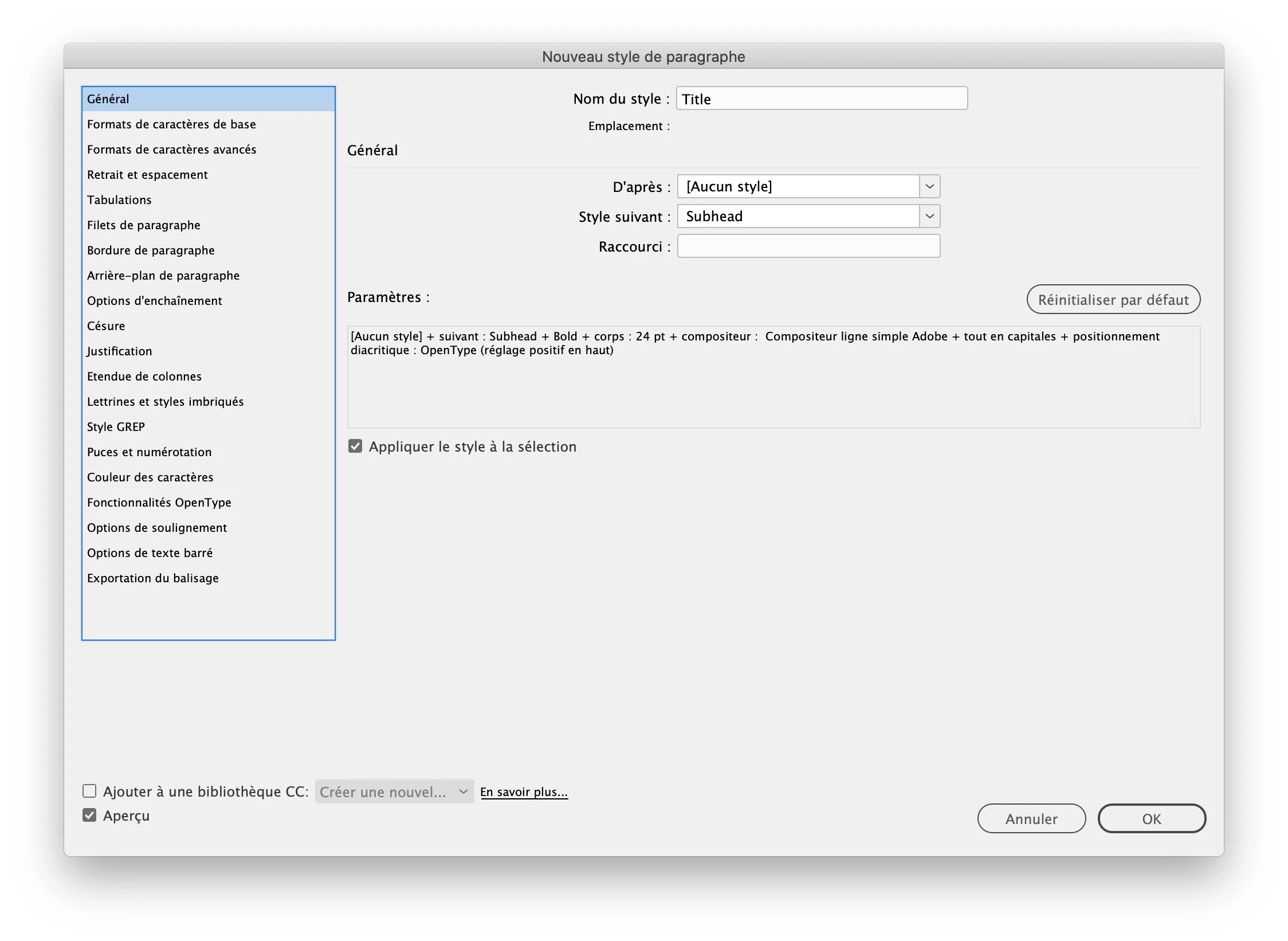1288x941 pixels.
Task: Switch to the Césure panel
Action: pyautogui.click(x=106, y=326)
